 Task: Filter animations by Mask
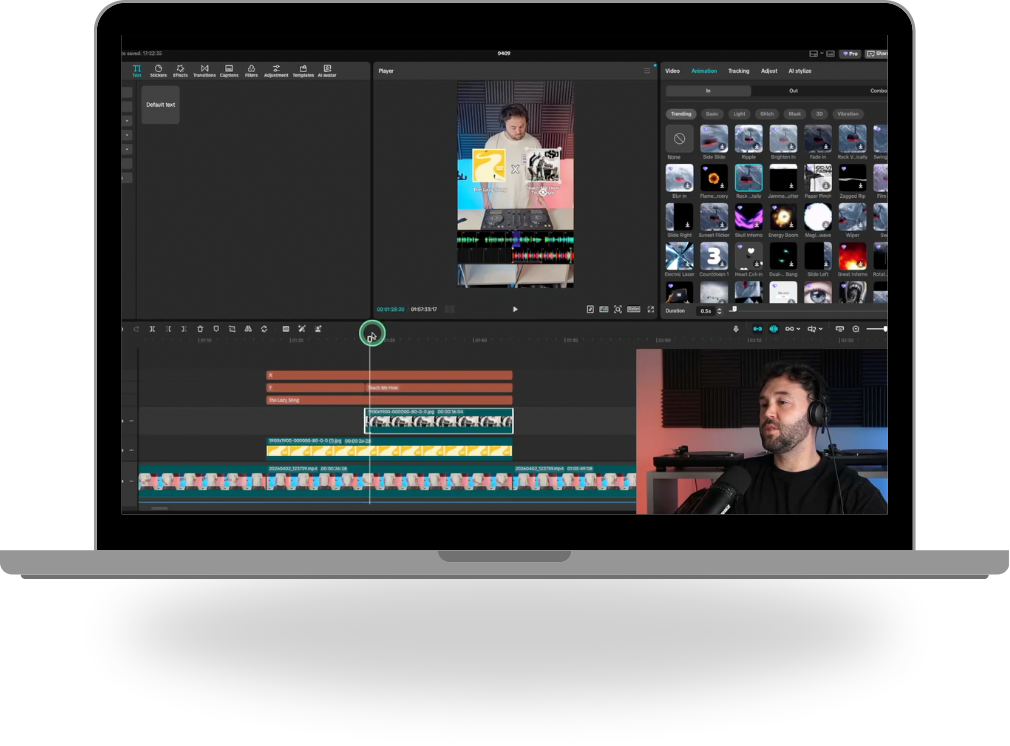(x=795, y=114)
